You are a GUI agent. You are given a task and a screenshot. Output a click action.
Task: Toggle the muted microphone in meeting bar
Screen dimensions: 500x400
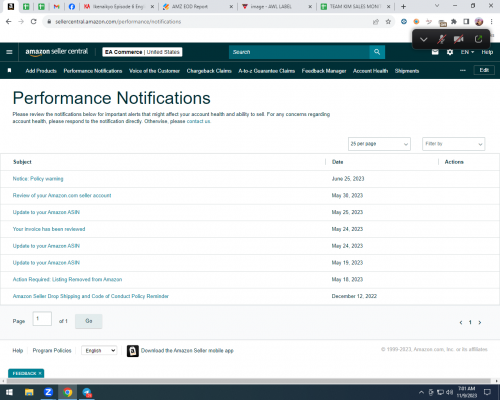[441, 39]
